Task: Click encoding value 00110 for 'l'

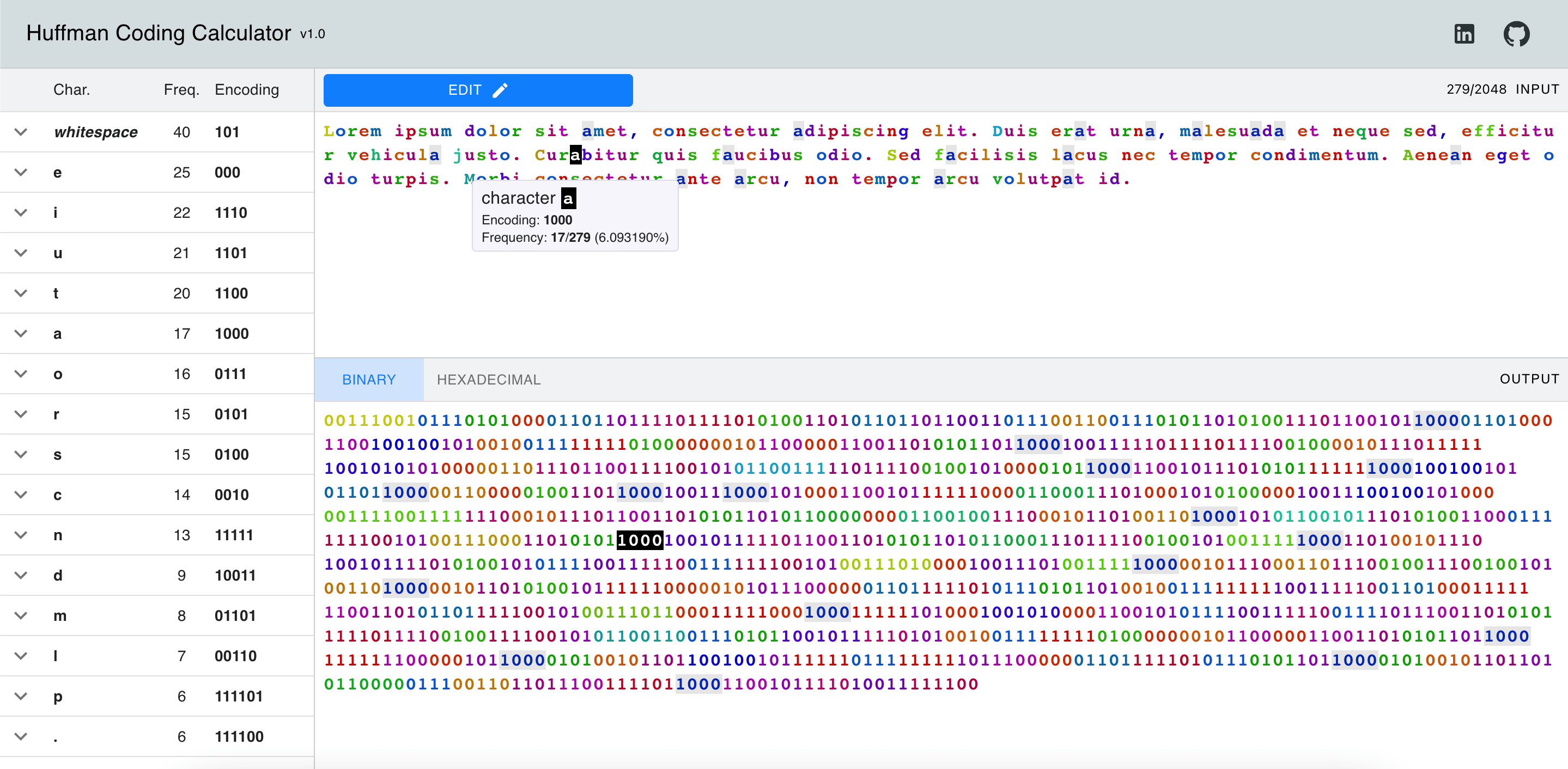Action: point(235,656)
